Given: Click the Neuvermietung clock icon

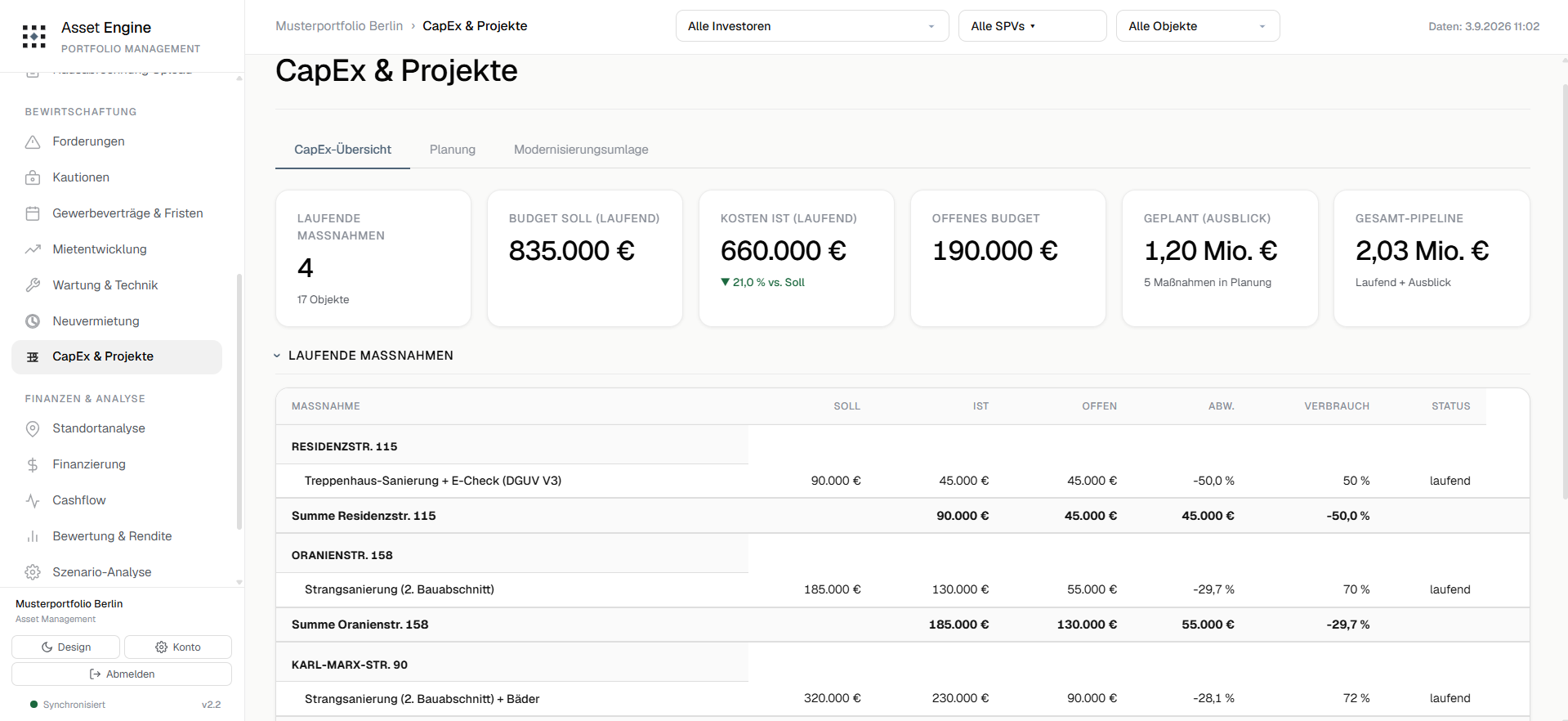Looking at the screenshot, I should 33,322.
